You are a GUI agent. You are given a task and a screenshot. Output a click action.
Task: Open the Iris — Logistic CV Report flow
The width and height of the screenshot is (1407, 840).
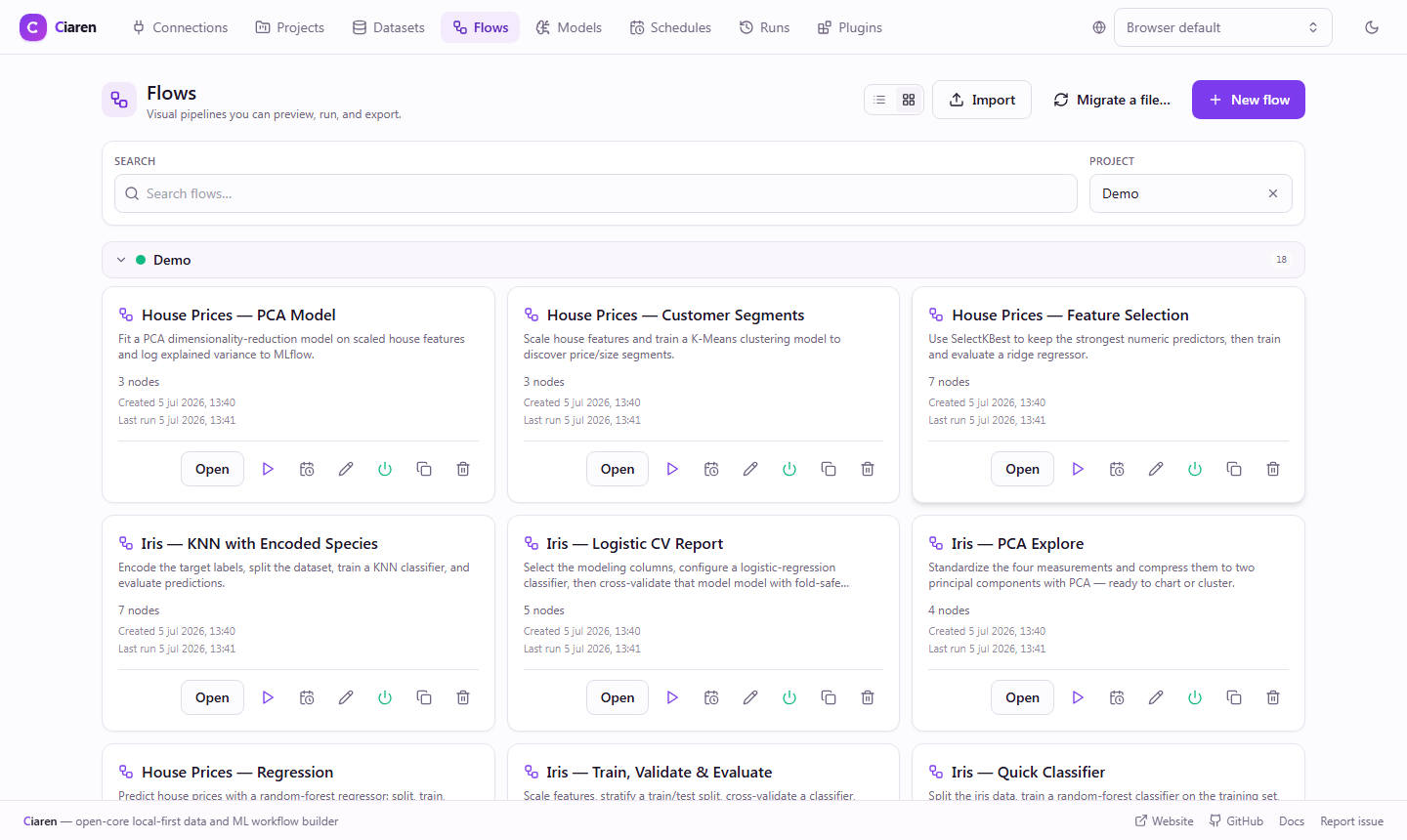(618, 697)
